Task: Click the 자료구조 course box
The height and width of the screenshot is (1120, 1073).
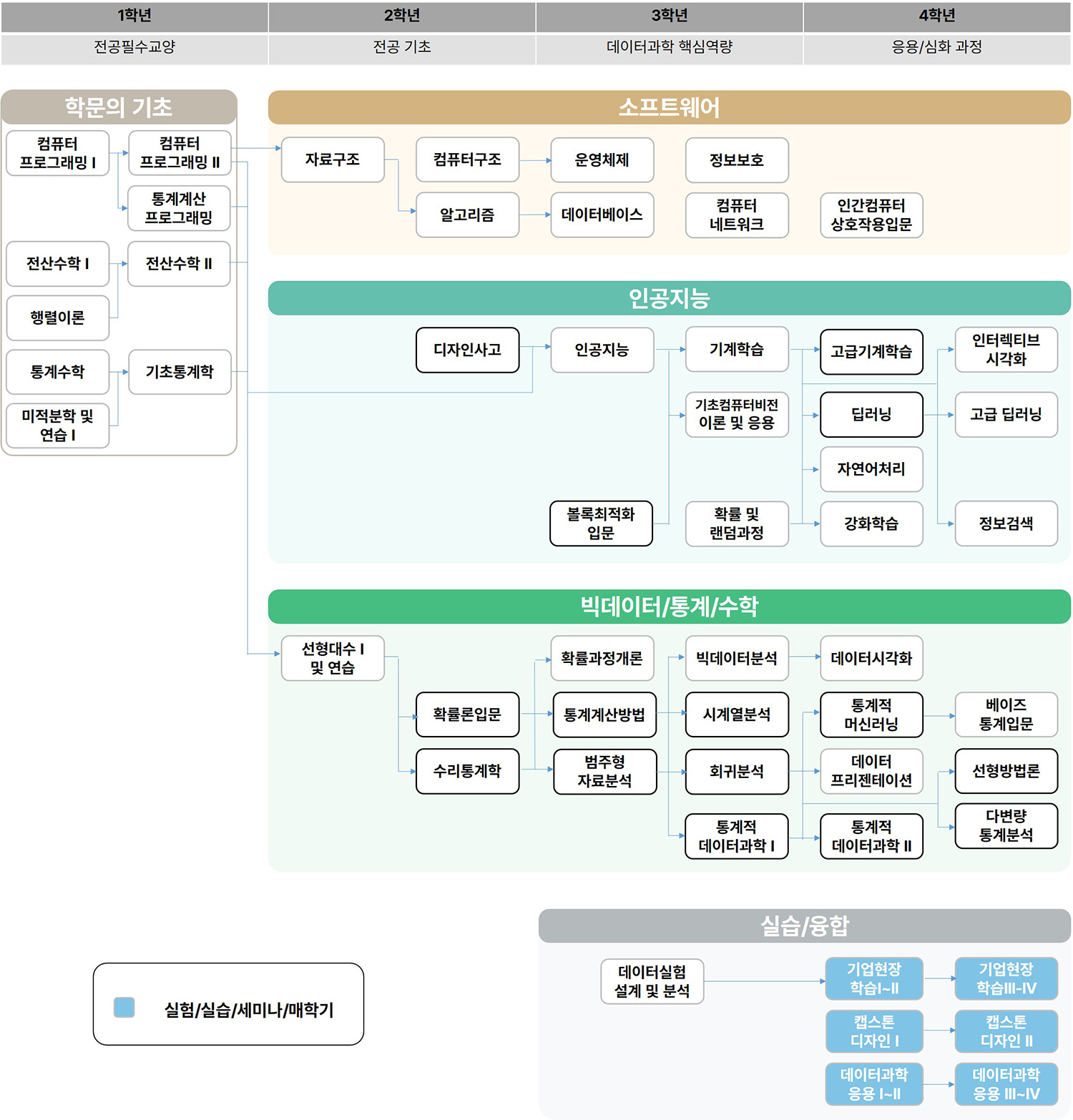Action: pyautogui.click(x=333, y=159)
